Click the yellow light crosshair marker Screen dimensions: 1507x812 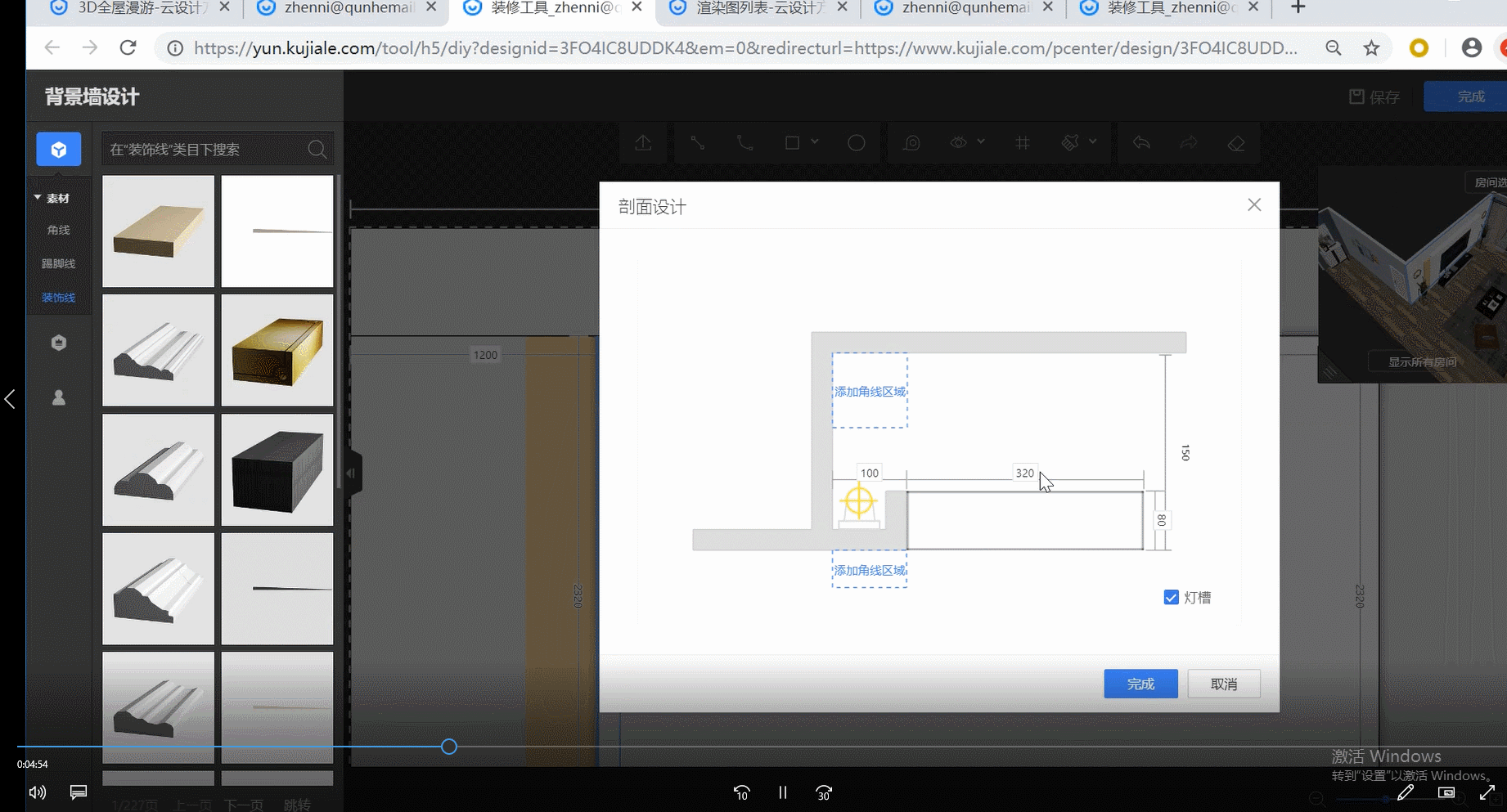click(x=858, y=501)
